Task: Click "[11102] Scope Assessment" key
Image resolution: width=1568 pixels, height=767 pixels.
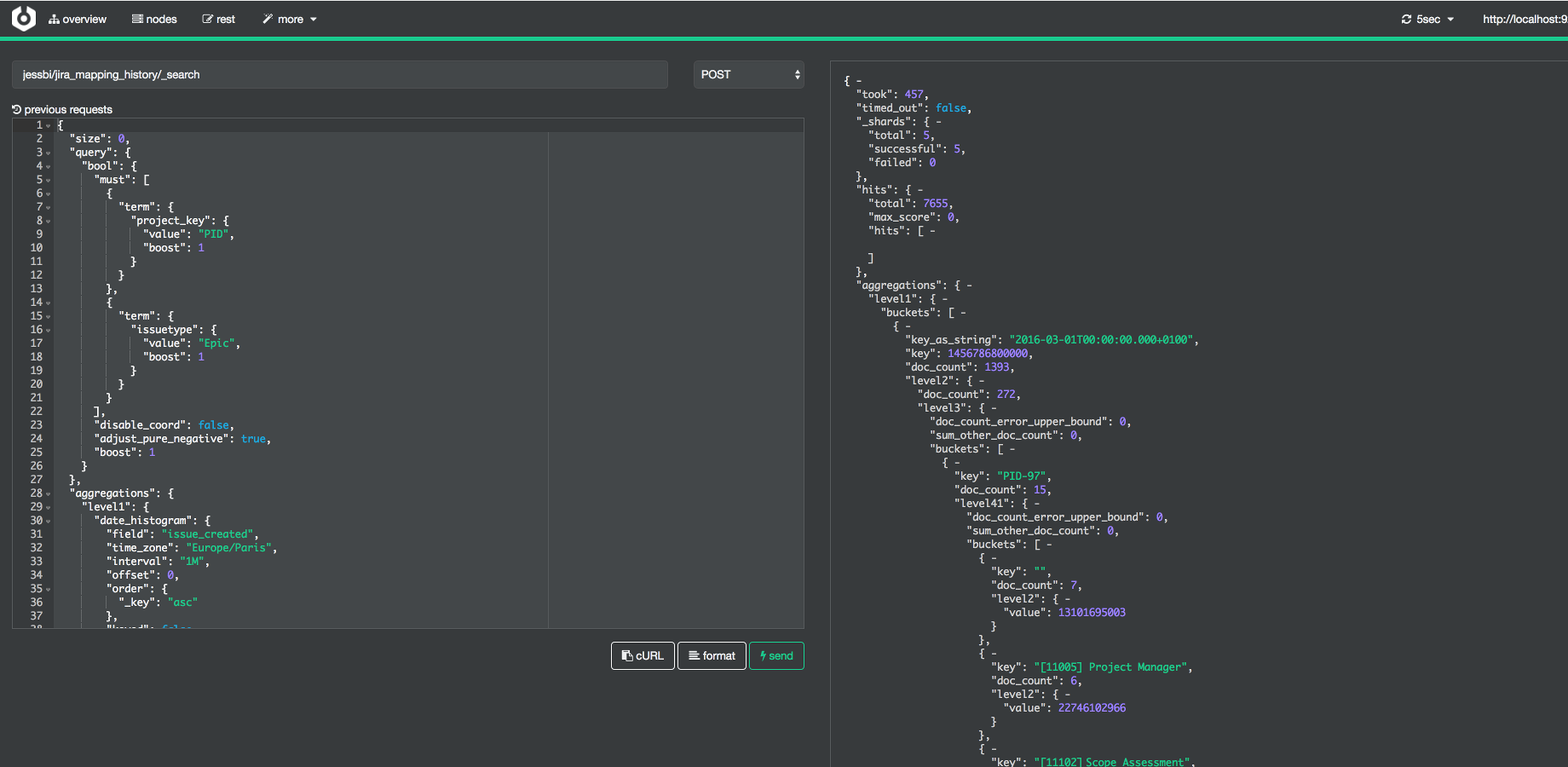Action: 1111,762
